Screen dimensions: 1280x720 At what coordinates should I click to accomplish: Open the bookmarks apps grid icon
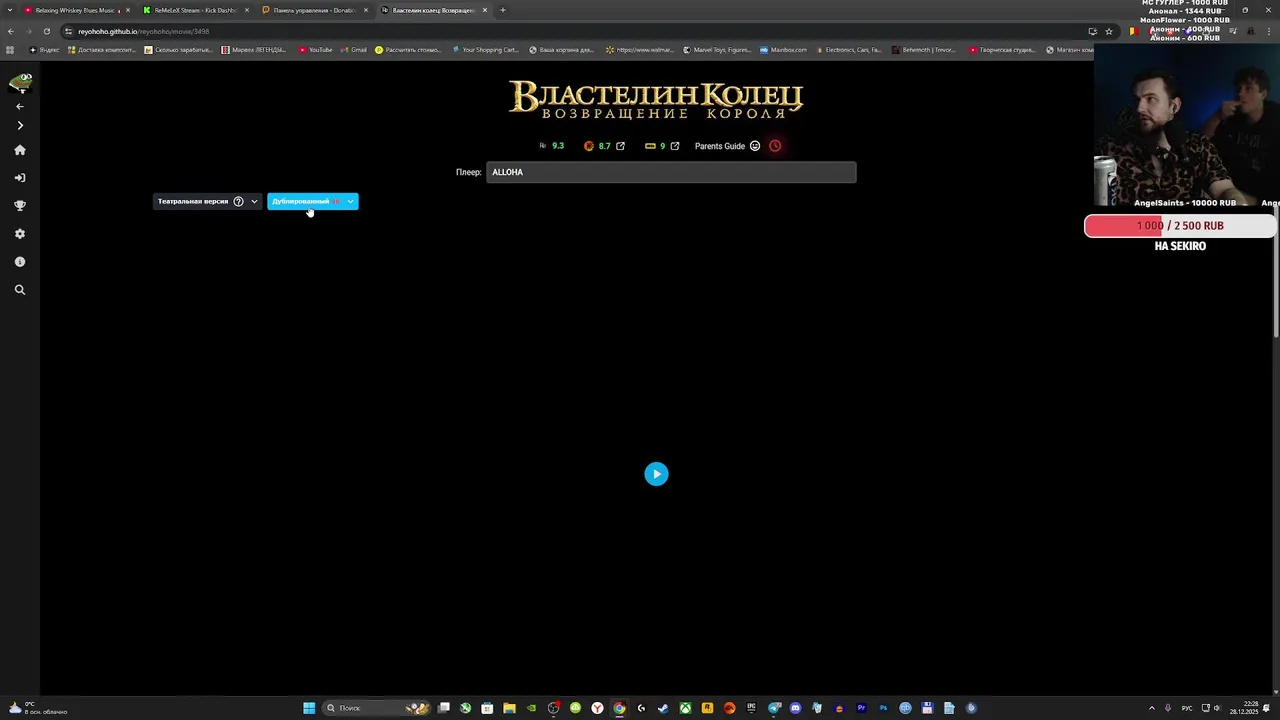point(10,50)
